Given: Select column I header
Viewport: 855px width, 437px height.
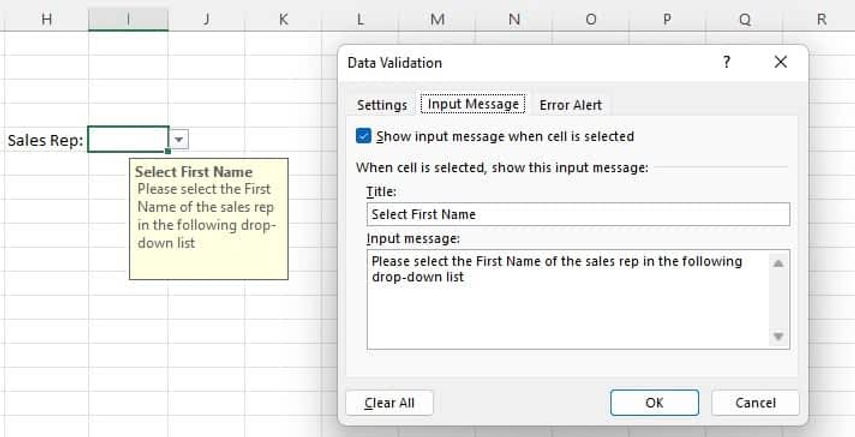Looking at the screenshot, I should pos(128,18).
